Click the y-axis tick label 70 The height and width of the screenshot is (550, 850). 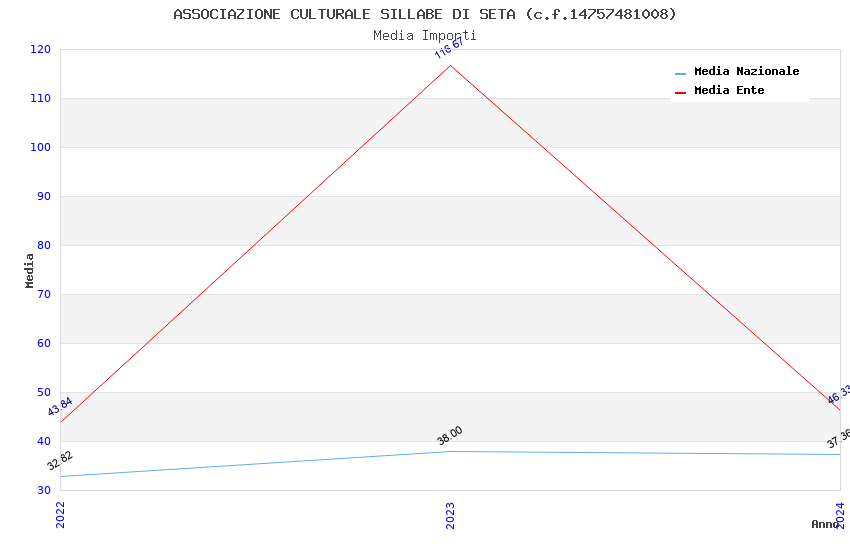(44, 294)
